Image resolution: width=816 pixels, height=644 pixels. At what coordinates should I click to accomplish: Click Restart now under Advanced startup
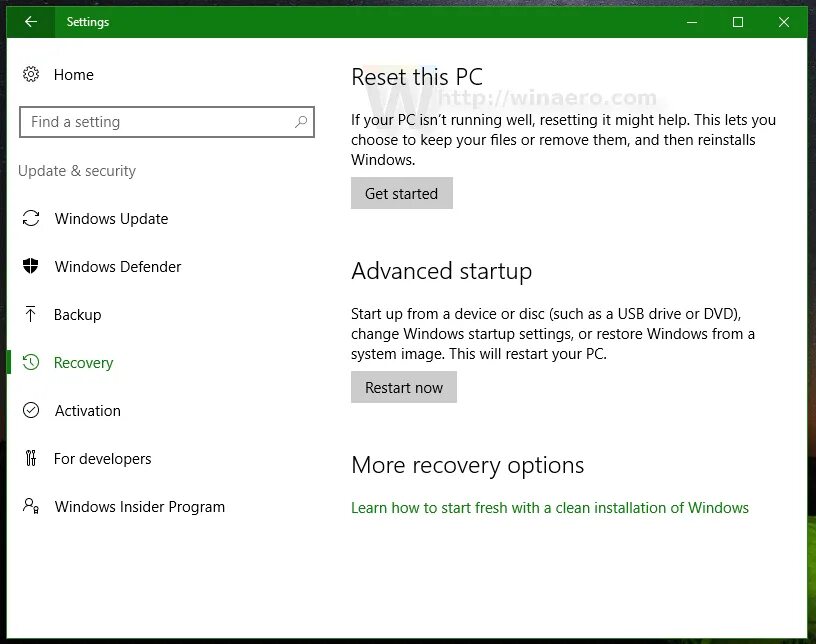[404, 387]
